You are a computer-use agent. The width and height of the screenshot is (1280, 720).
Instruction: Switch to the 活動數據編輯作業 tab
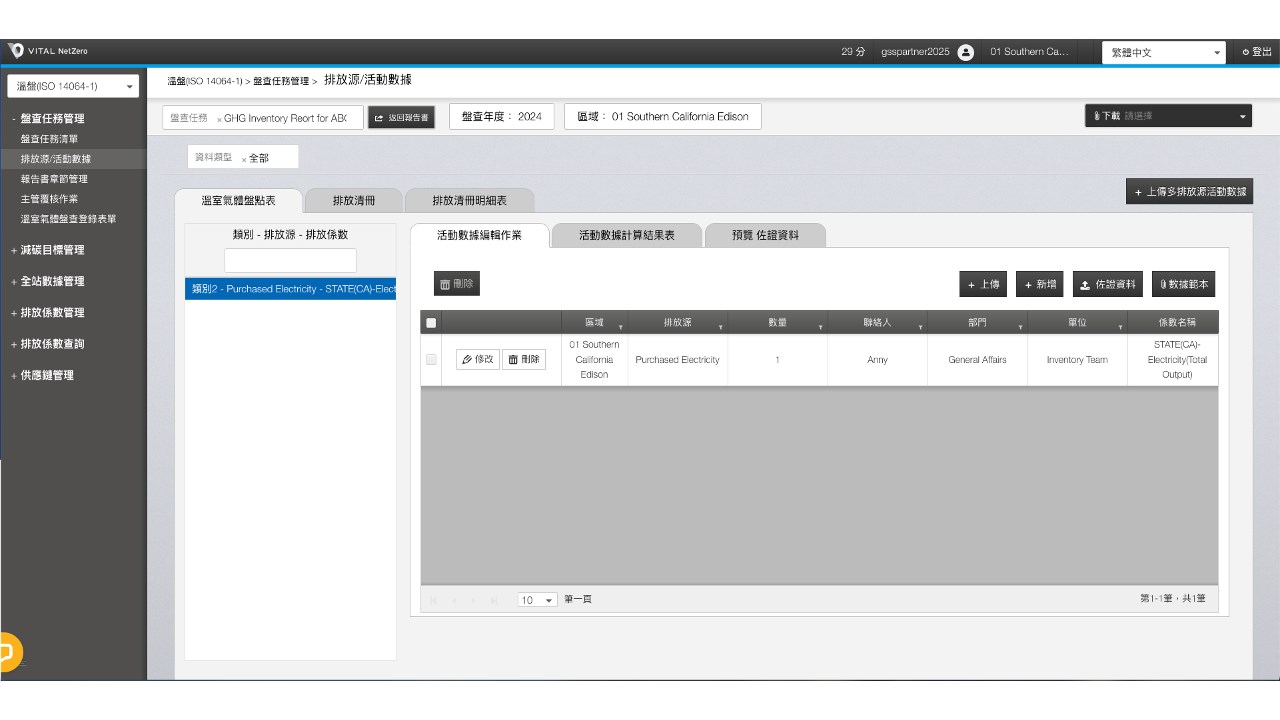[479, 235]
